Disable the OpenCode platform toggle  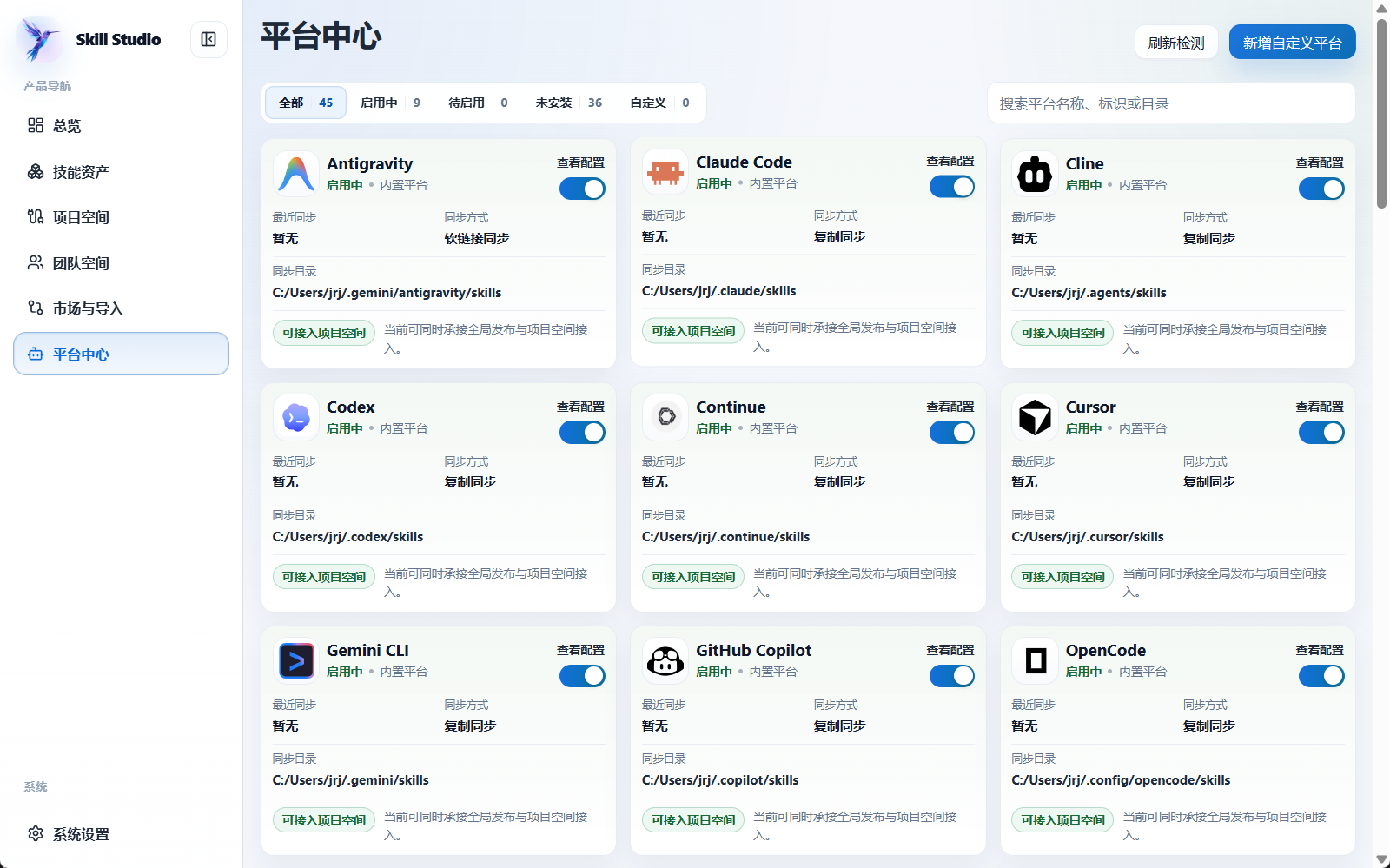click(x=1321, y=675)
